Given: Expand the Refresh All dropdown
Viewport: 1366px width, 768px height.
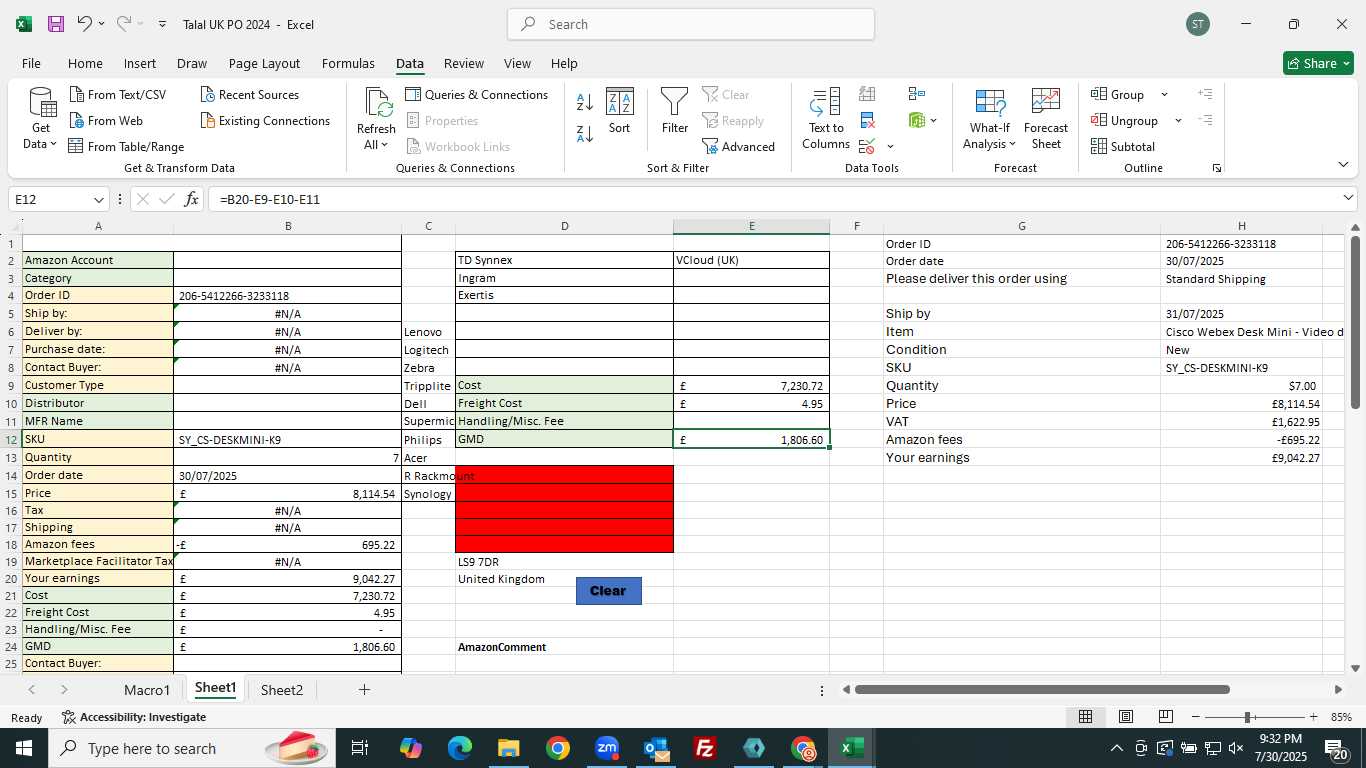Looking at the screenshot, I should click(376, 145).
